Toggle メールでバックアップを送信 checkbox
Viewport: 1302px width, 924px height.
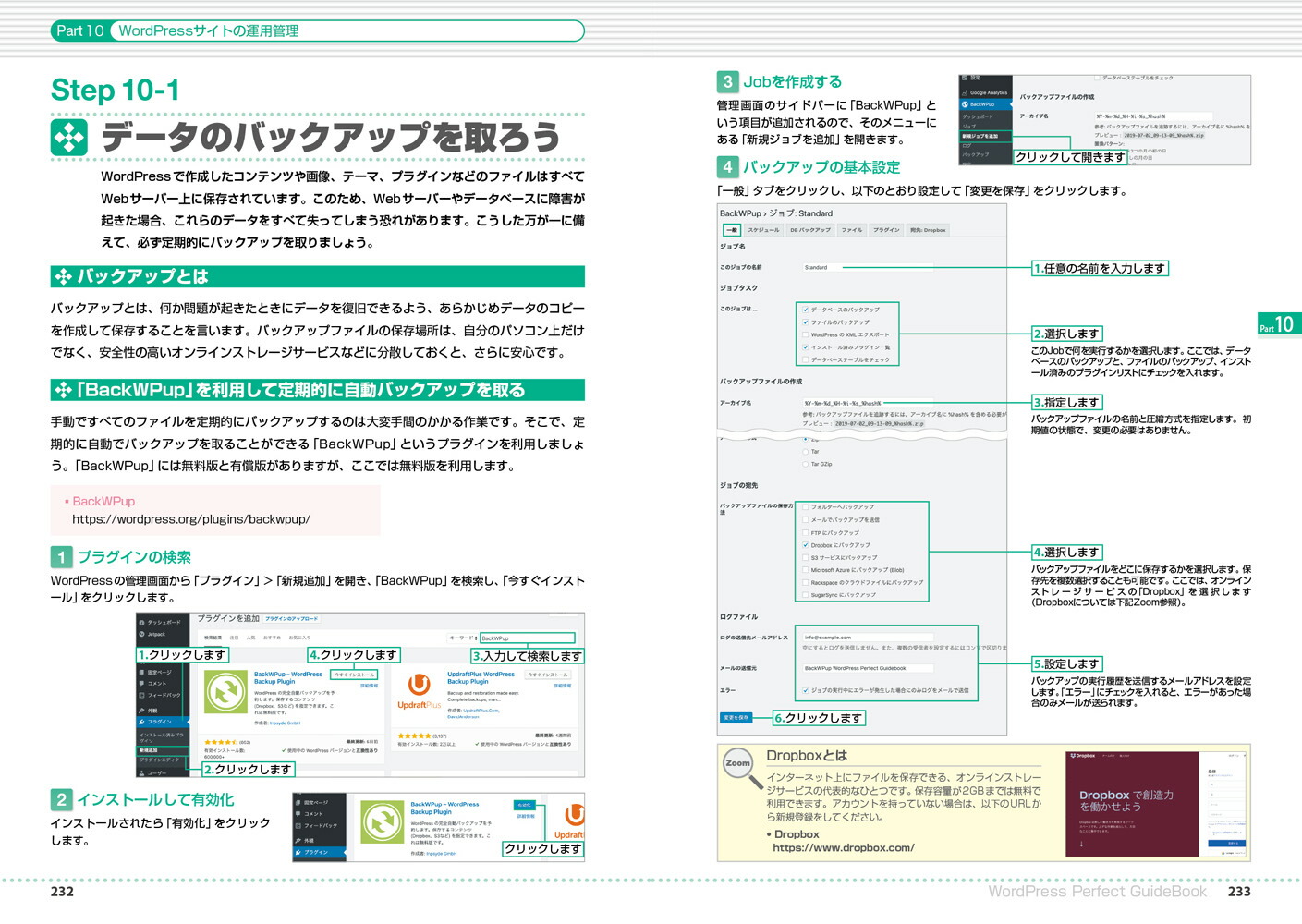tap(806, 519)
